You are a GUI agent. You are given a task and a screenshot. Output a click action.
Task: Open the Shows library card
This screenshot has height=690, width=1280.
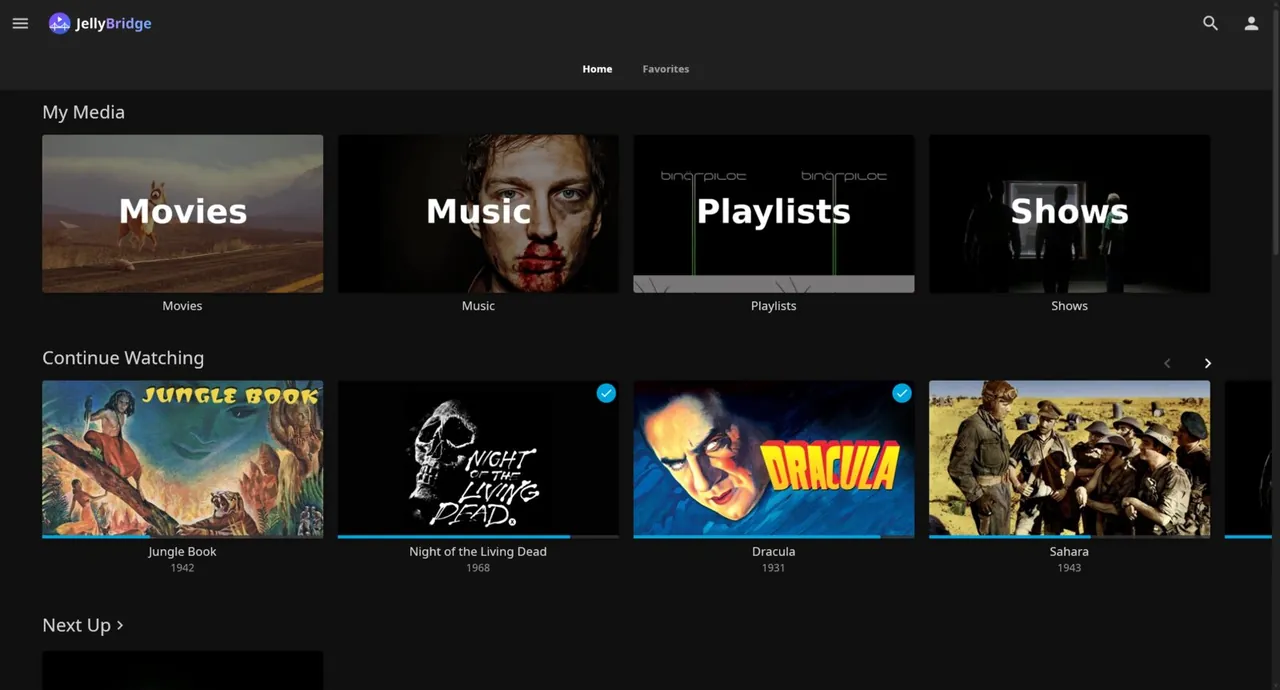[x=1069, y=214]
